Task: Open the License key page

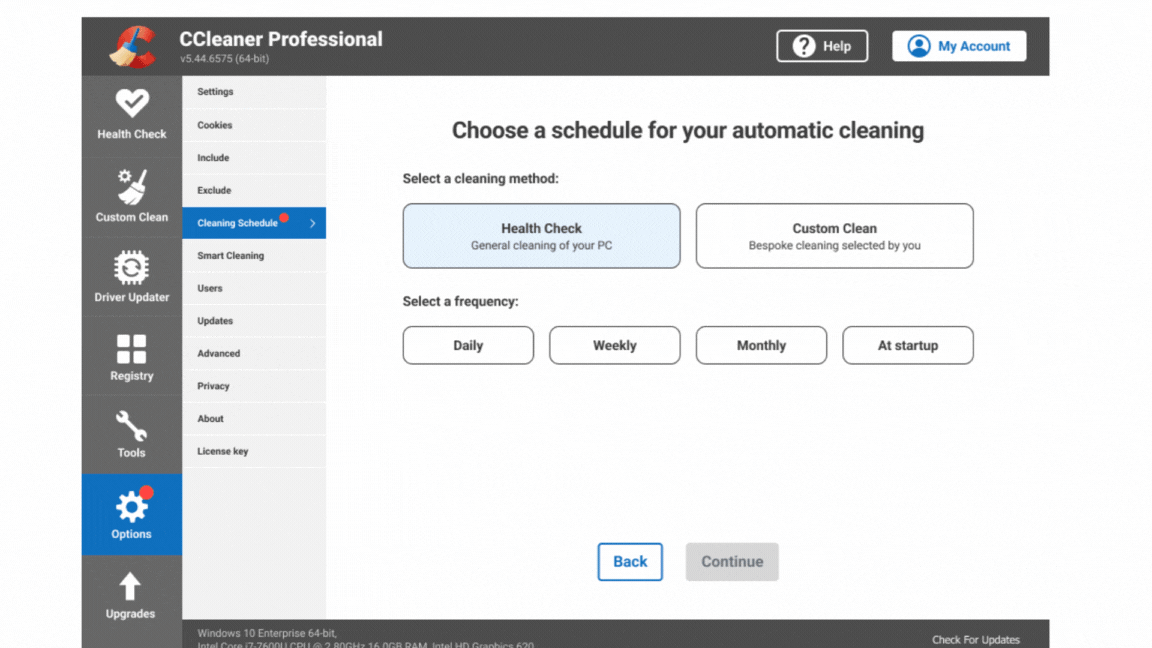Action: coord(254,451)
